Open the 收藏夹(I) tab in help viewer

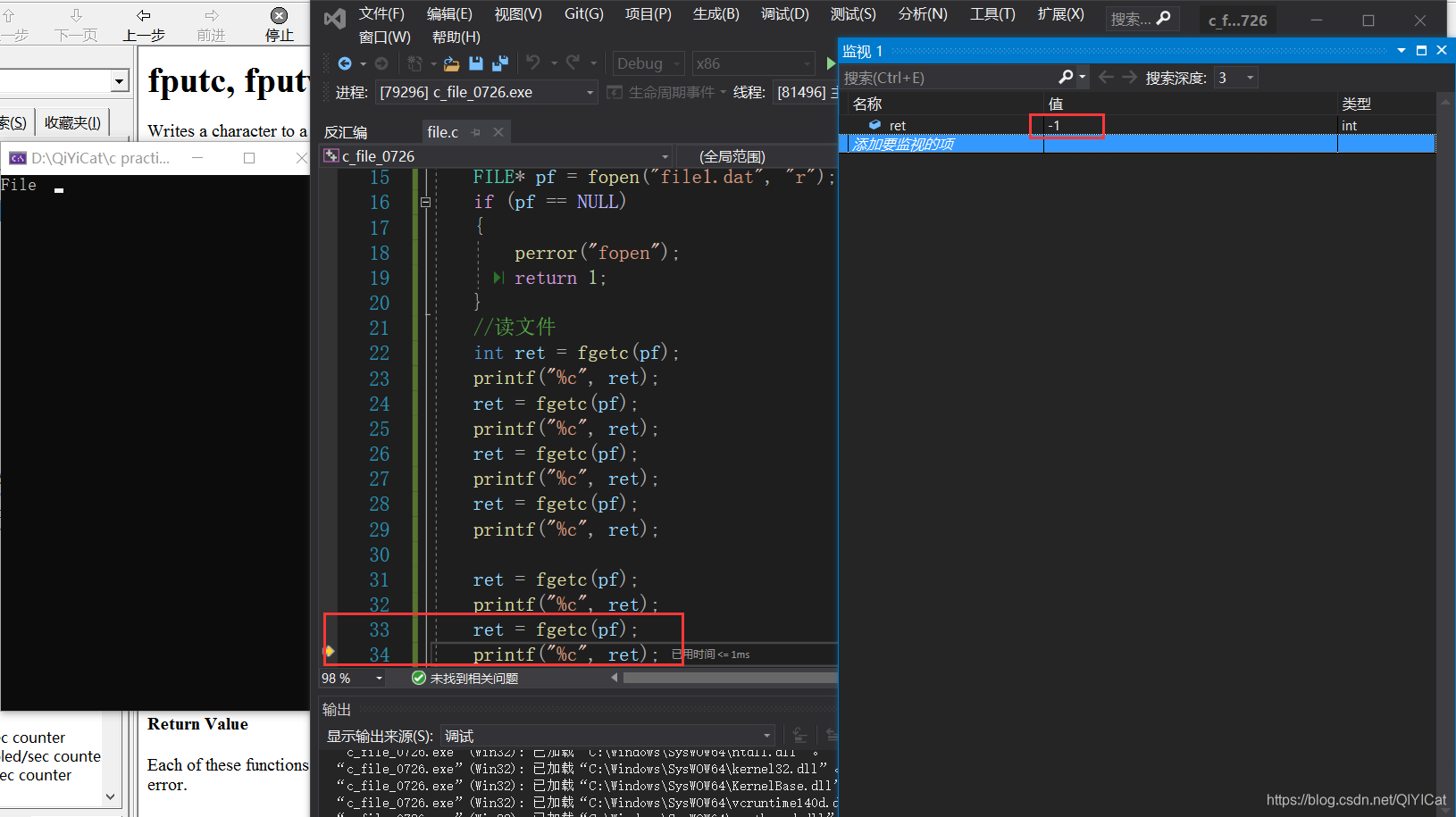[72, 122]
